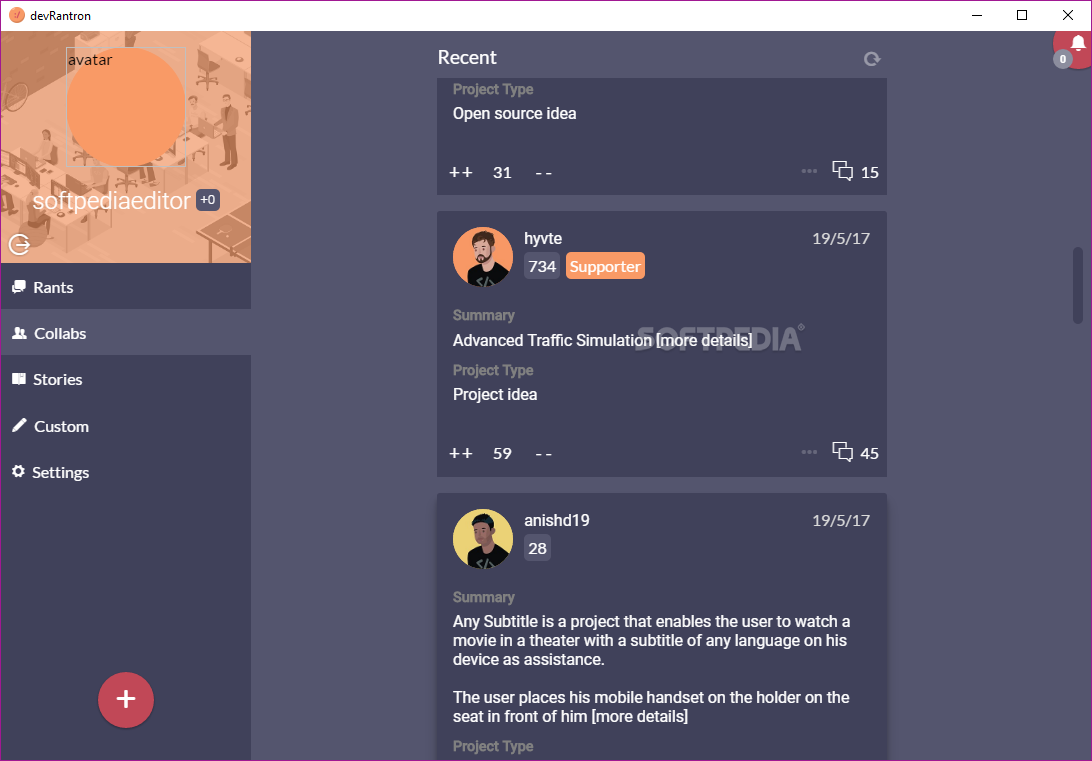
Task: Downvote the Open source idea post
Action: coord(543,173)
